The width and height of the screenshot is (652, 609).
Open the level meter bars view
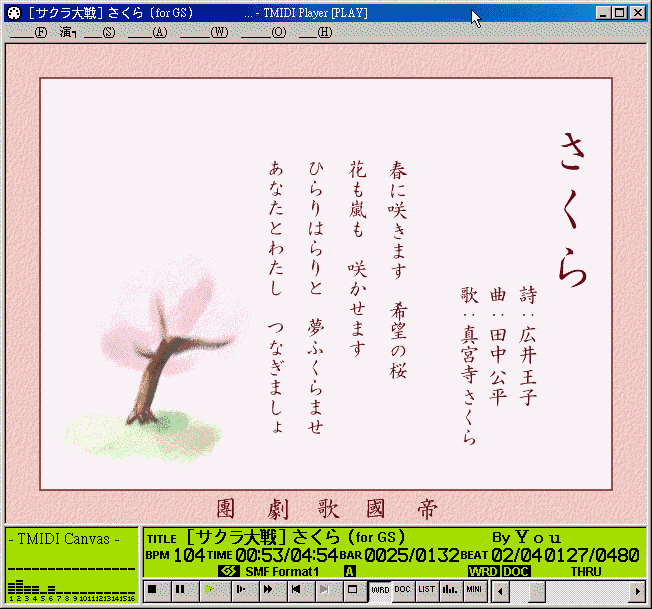tap(449, 591)
